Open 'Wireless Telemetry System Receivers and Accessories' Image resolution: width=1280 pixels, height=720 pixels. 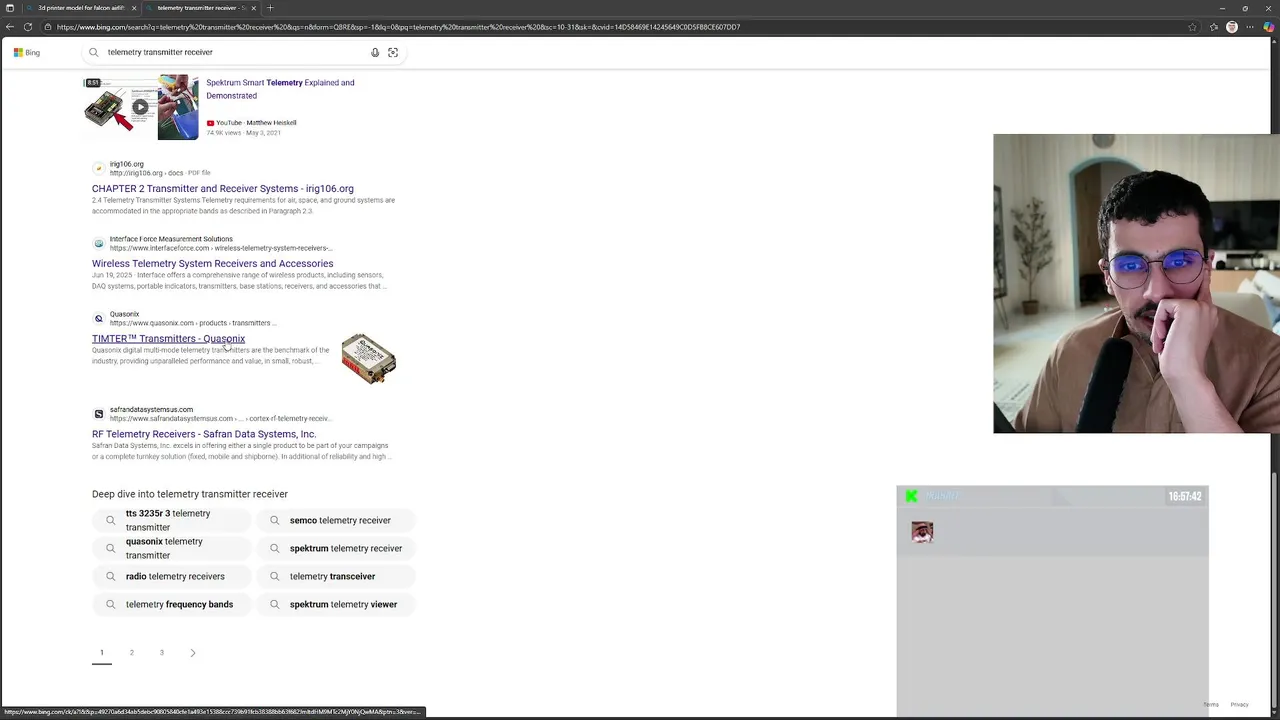[213, 263]
